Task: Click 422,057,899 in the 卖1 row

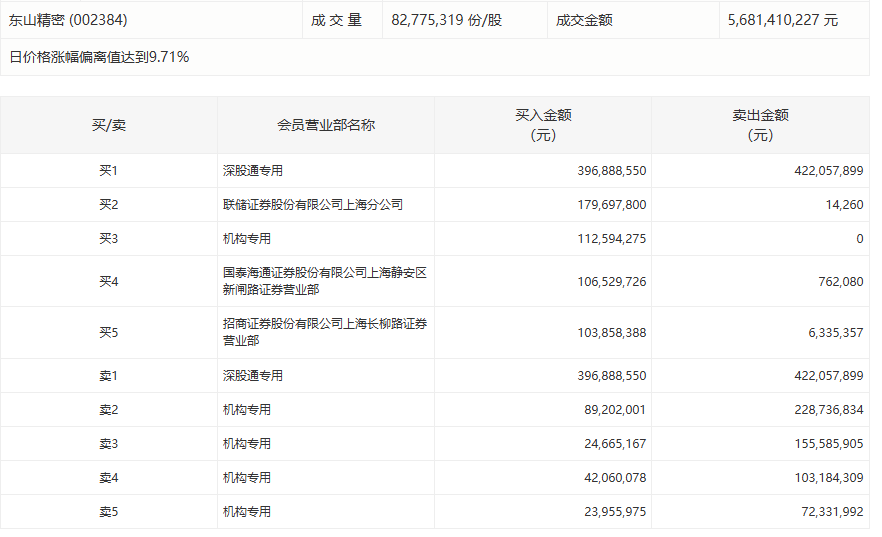Action: [829, 376]
